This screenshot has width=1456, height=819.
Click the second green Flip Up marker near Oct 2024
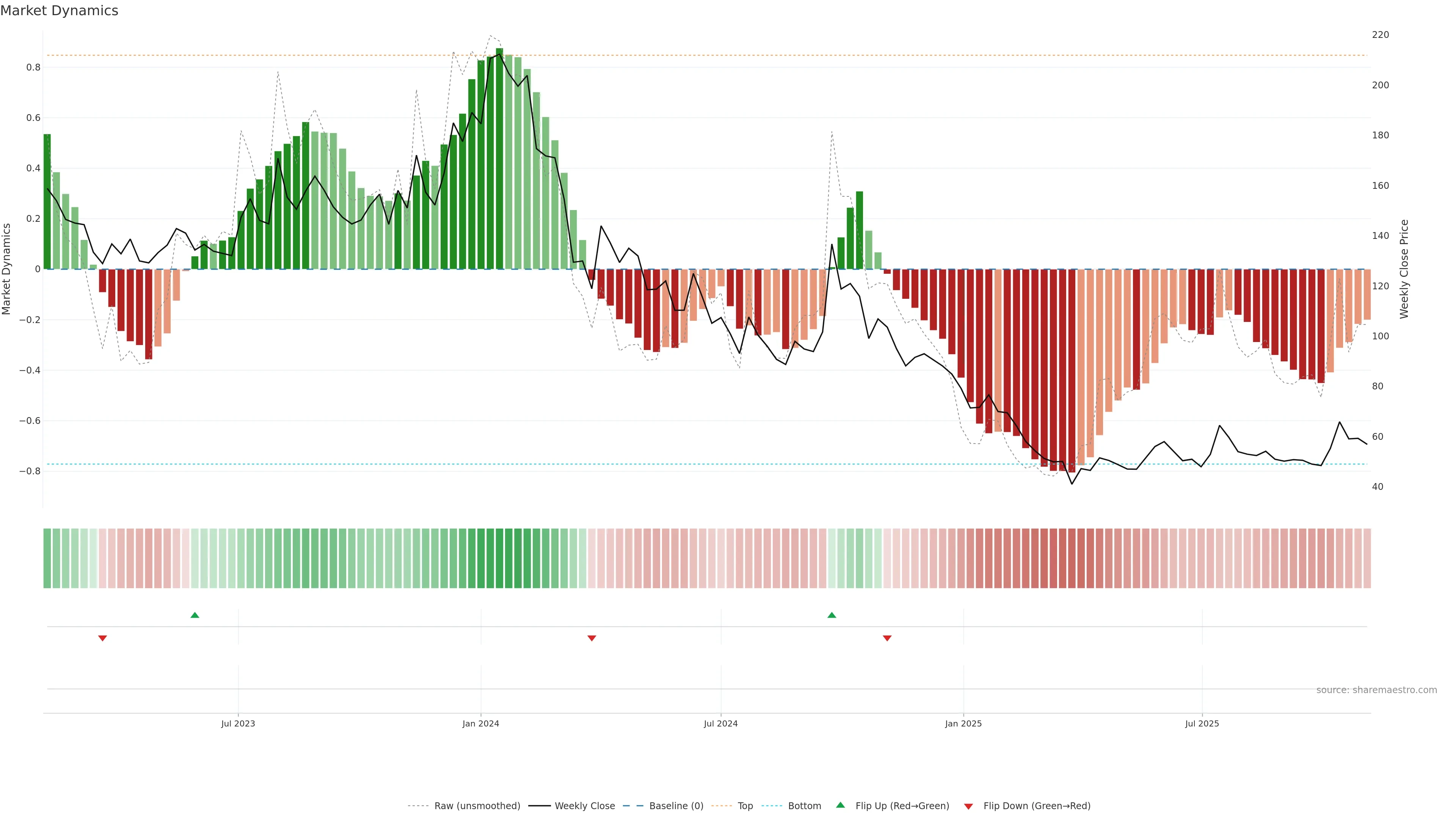(832, 615)
